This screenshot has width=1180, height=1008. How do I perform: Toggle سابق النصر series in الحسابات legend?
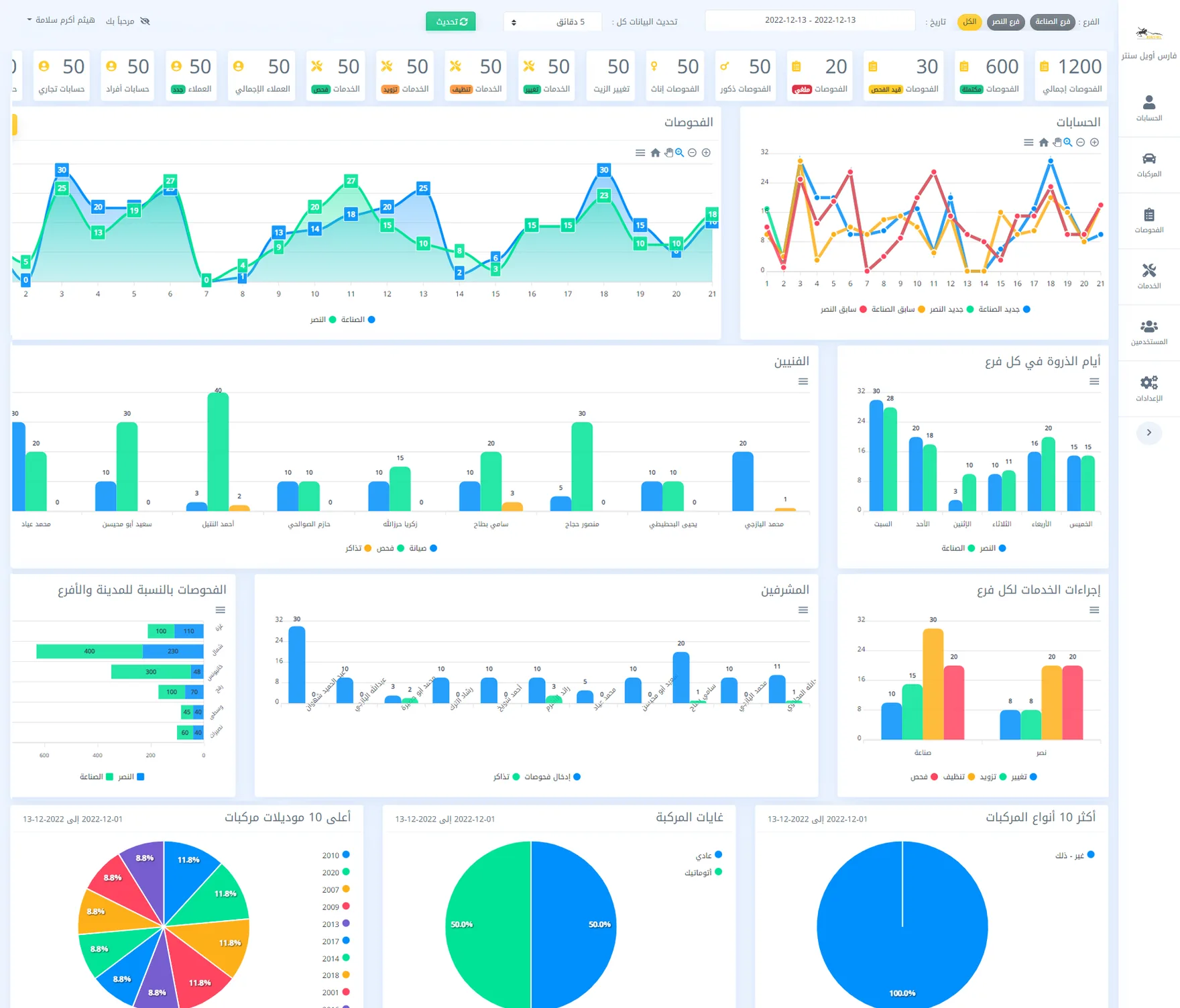point(843,309)
